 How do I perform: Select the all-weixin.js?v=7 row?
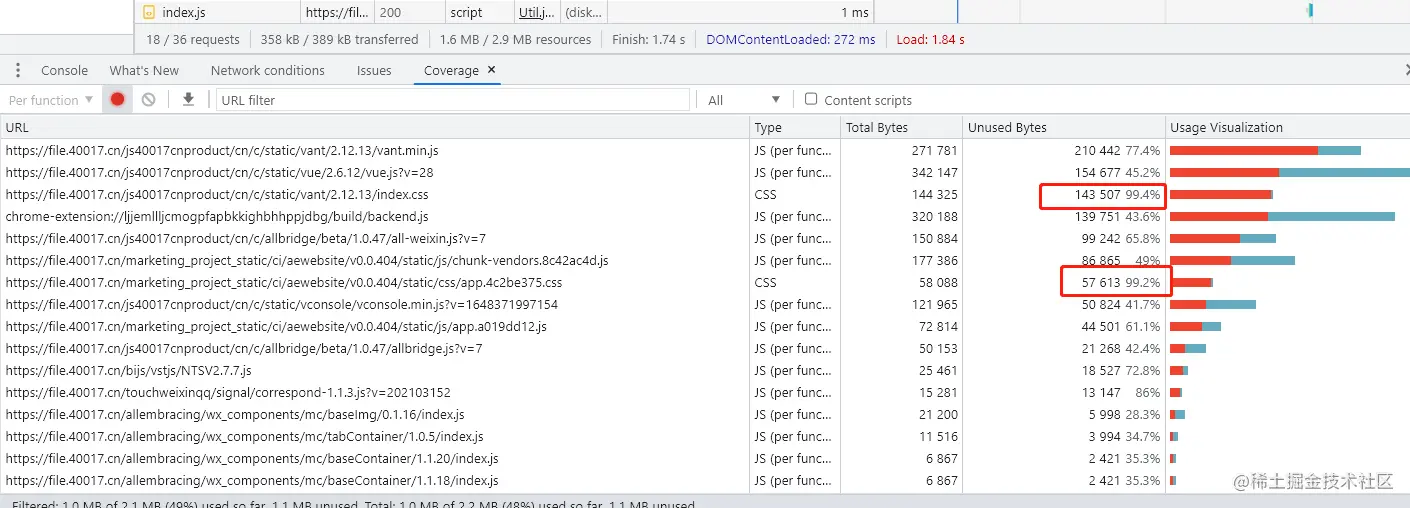(x=705, y=238)
